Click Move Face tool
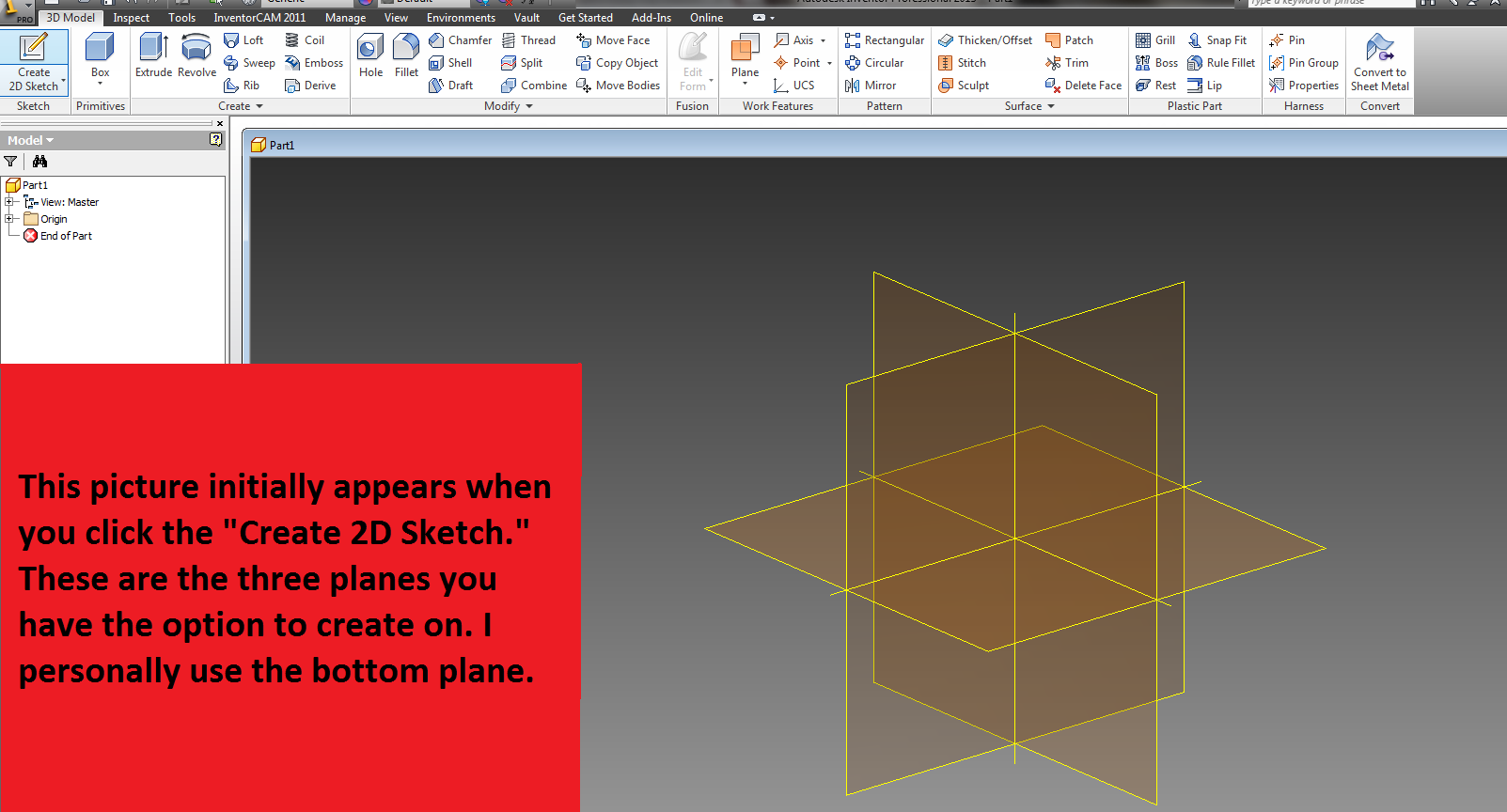This screenshot has height=812, width=1507. point(613,40)
